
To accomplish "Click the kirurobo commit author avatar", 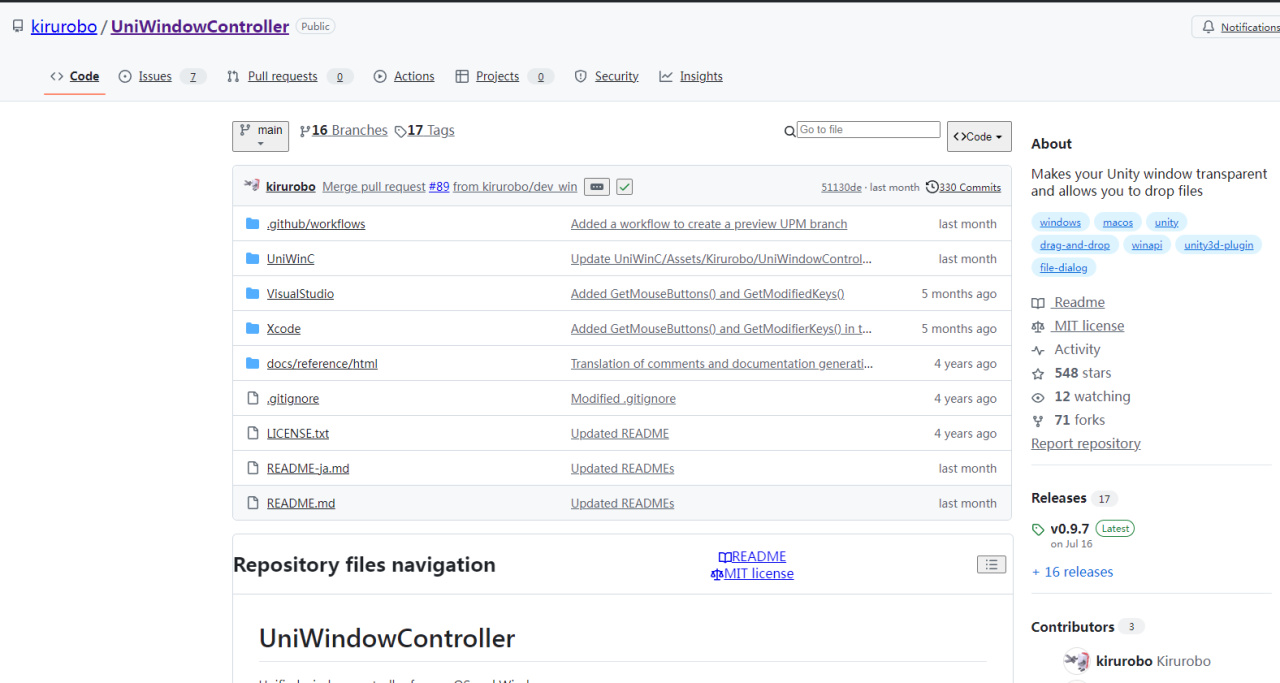I will coord(252,186).
